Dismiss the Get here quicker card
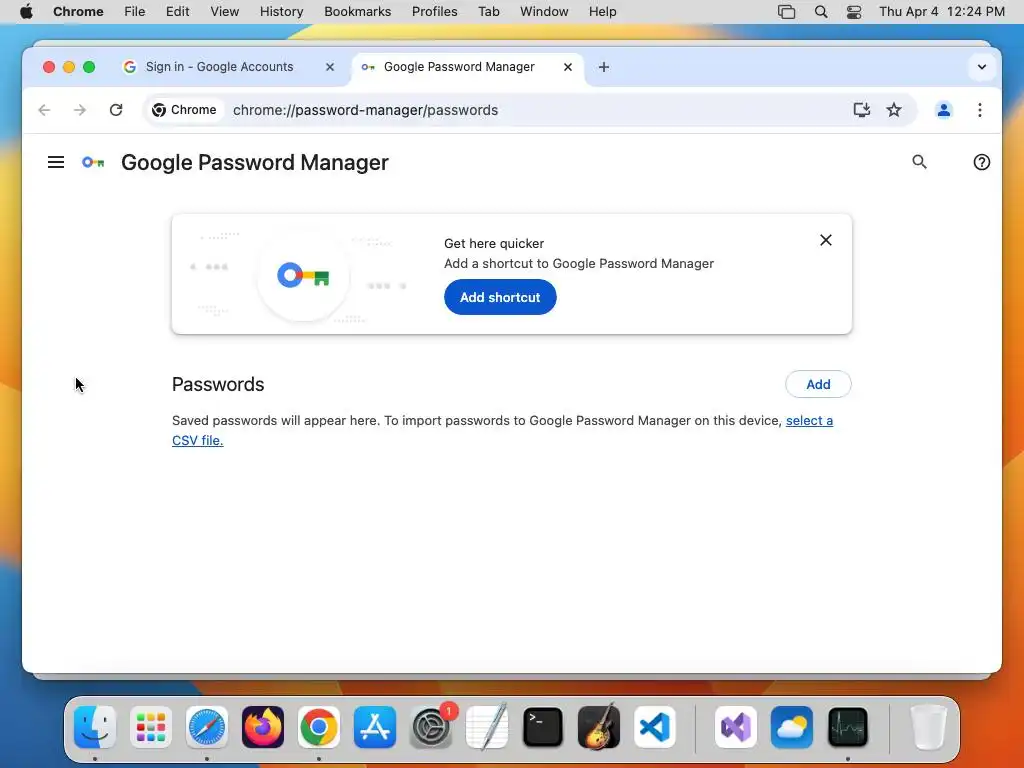The image size is (1024, 768). pos(826,240)
